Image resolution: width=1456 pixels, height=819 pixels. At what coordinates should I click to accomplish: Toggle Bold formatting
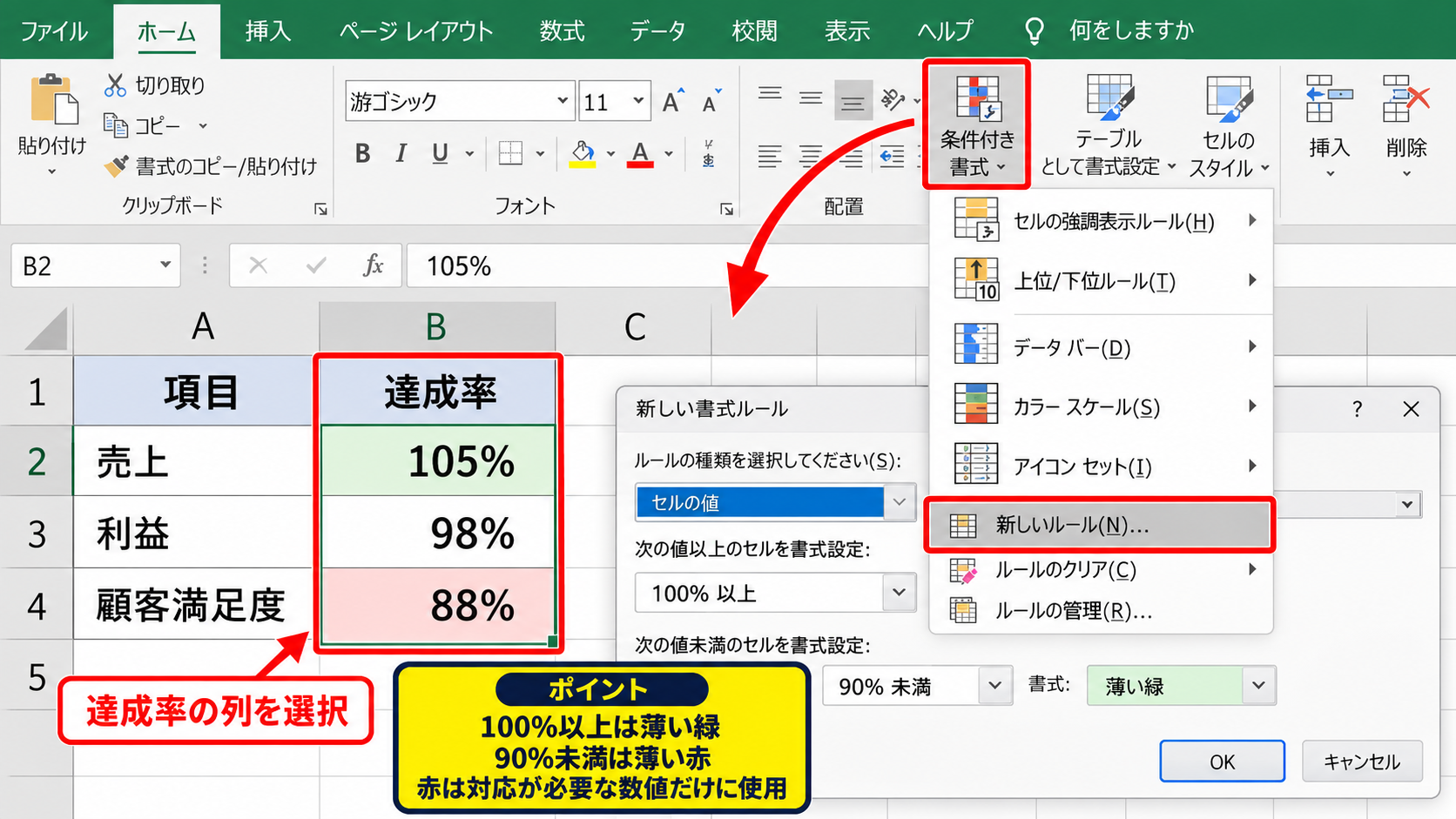pos(363,154)
